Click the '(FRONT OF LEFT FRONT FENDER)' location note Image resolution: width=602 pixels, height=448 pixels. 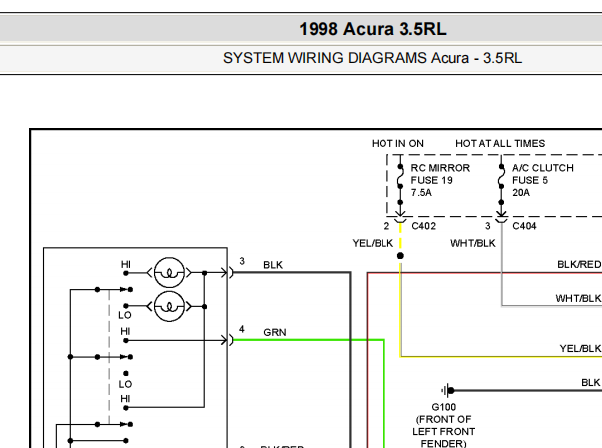(x=443, y=431)
